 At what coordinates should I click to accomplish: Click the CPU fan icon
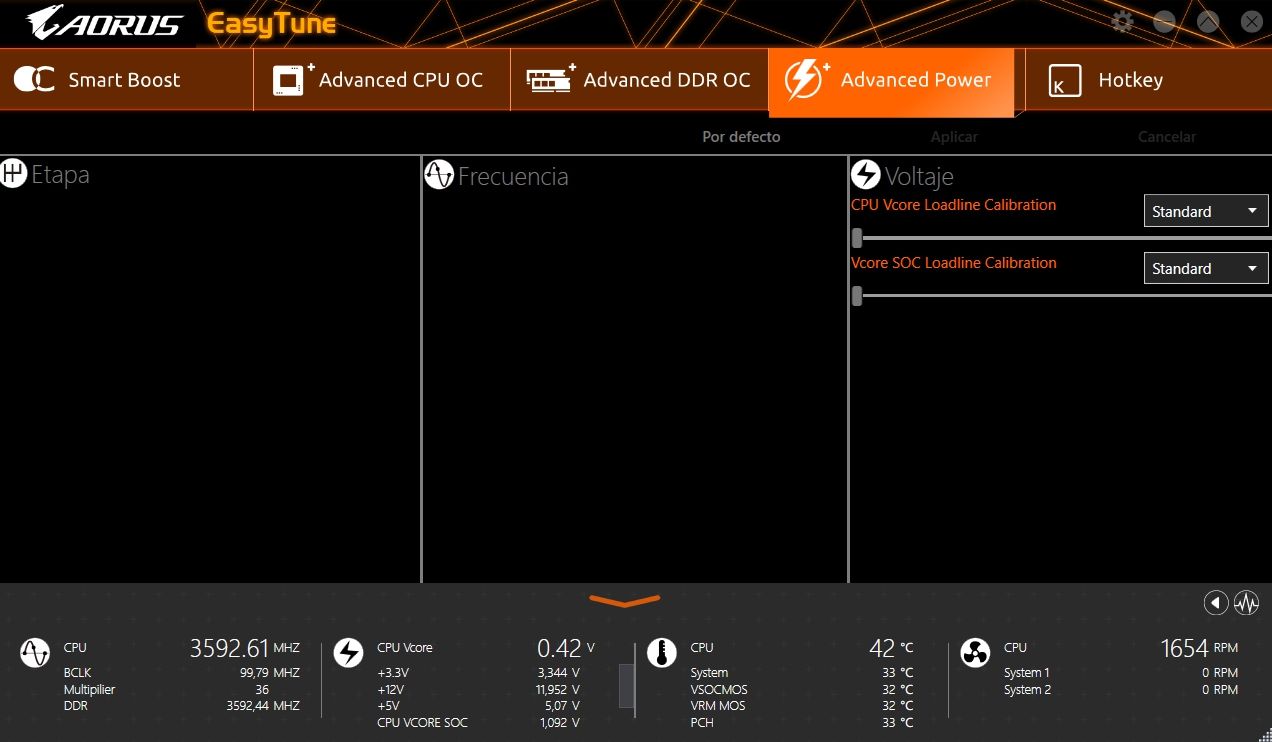975,653
